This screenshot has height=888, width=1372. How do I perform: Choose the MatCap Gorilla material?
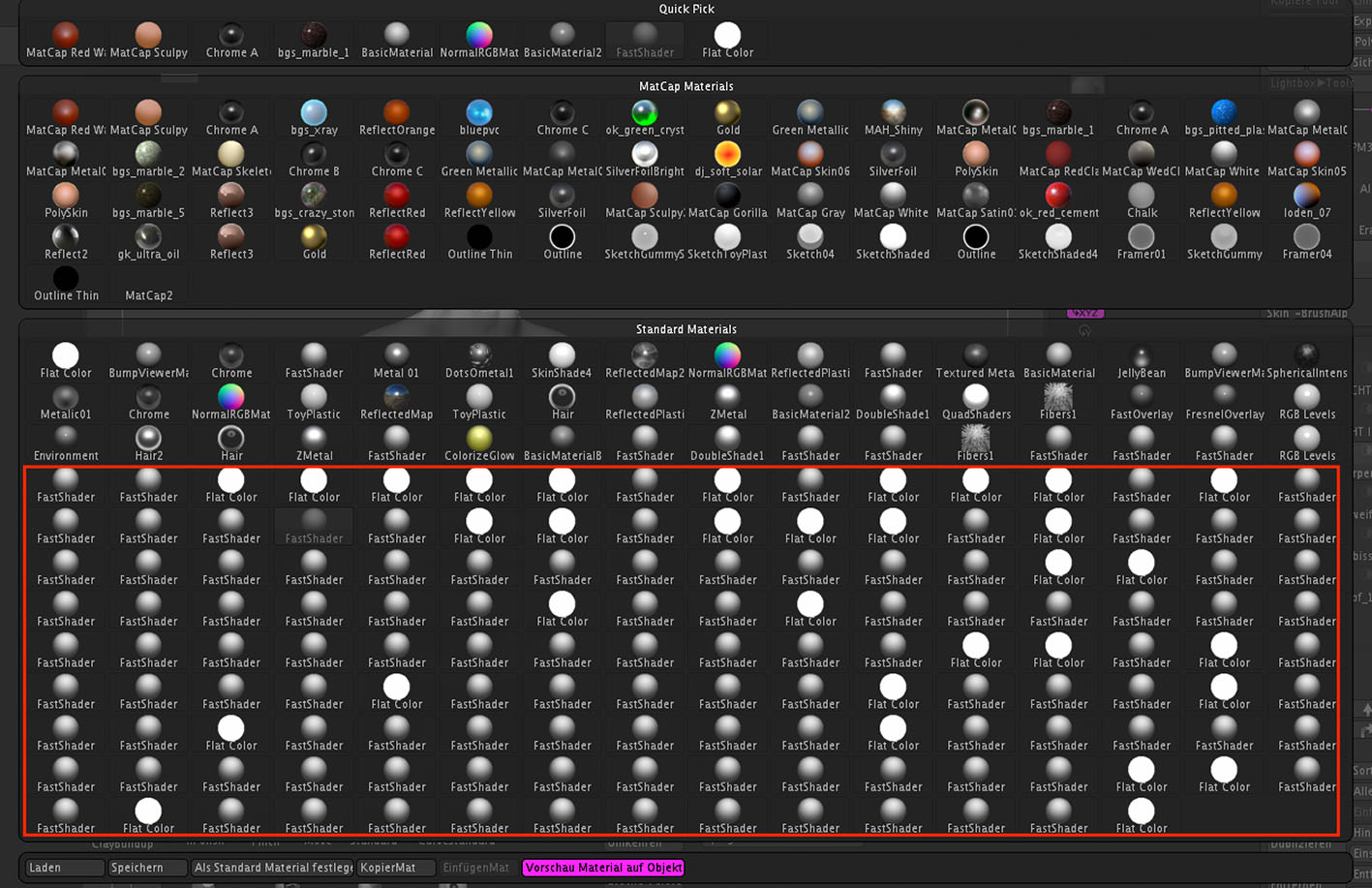[727, 198]
